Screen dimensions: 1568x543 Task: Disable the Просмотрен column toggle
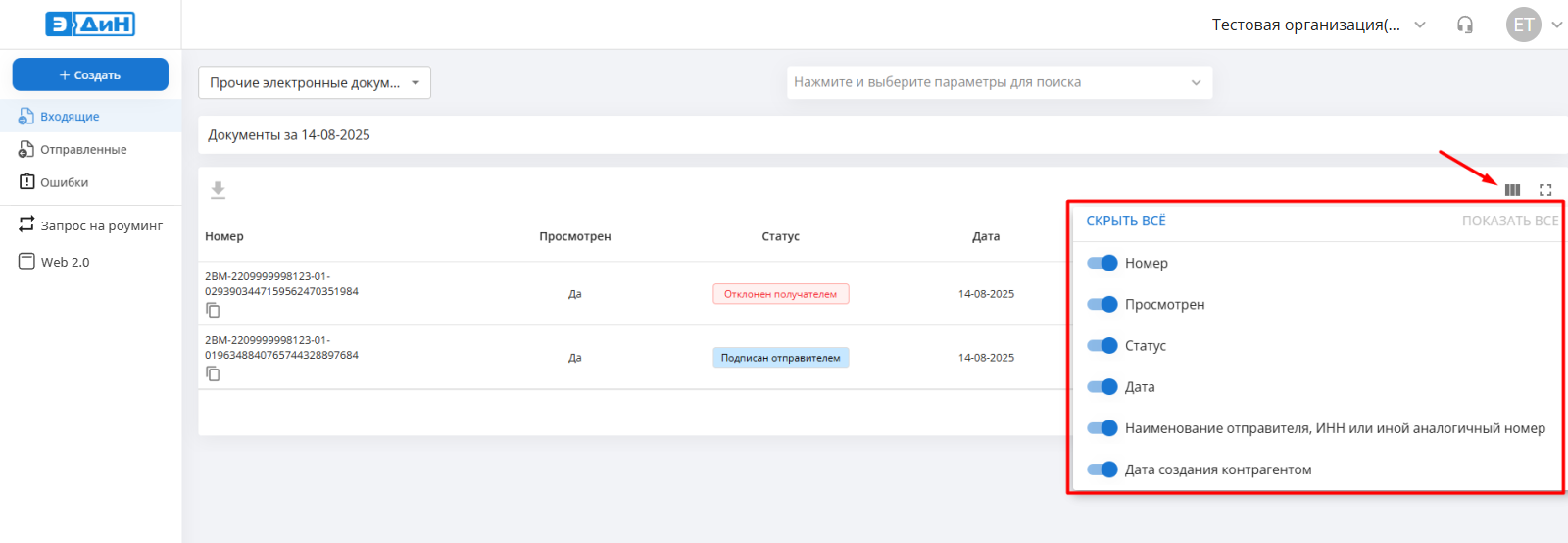click(x=1102, y=304)
